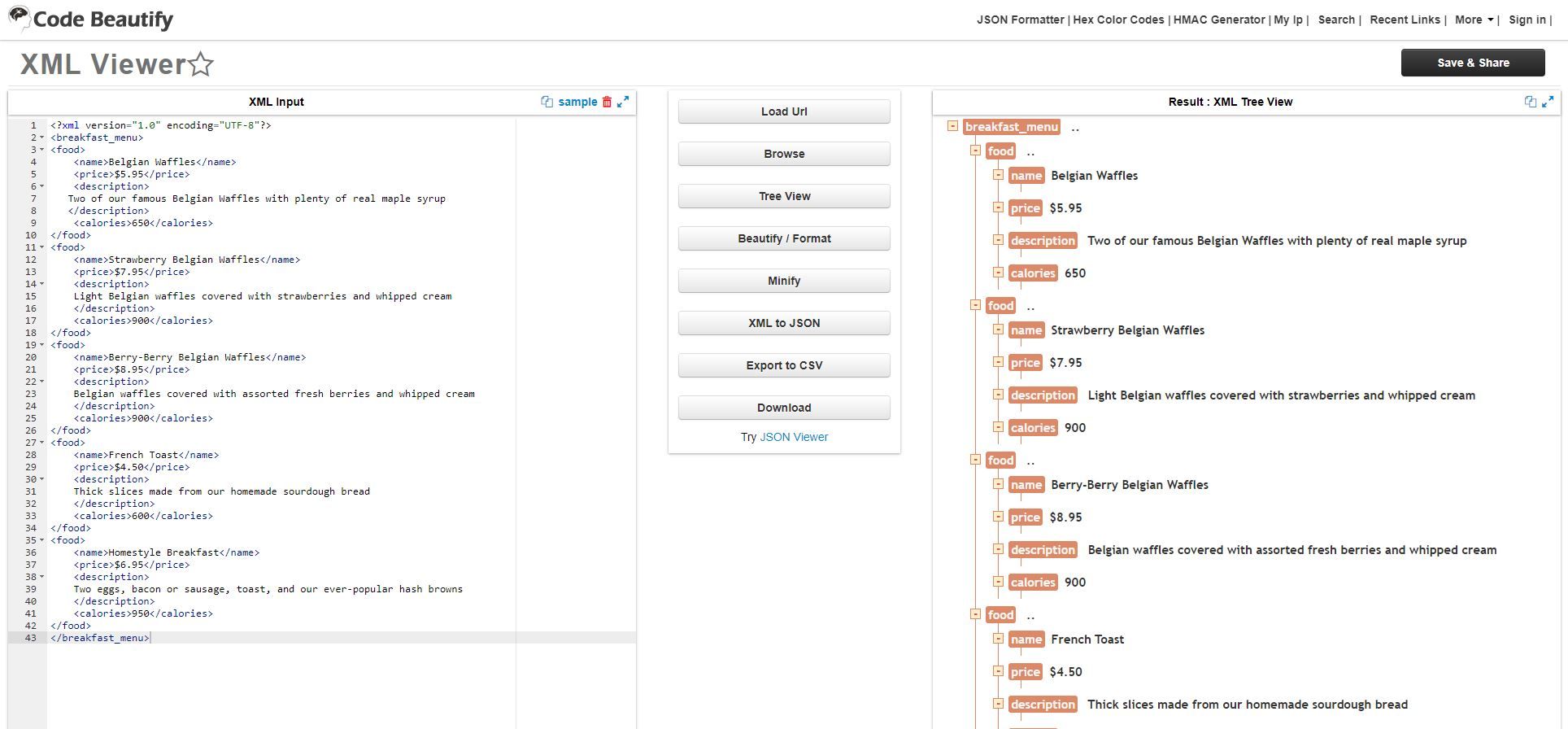Screen dimensions: 1568x729
Task: Favorite XML Viewer with the star icon
Action: coord(201,64)
